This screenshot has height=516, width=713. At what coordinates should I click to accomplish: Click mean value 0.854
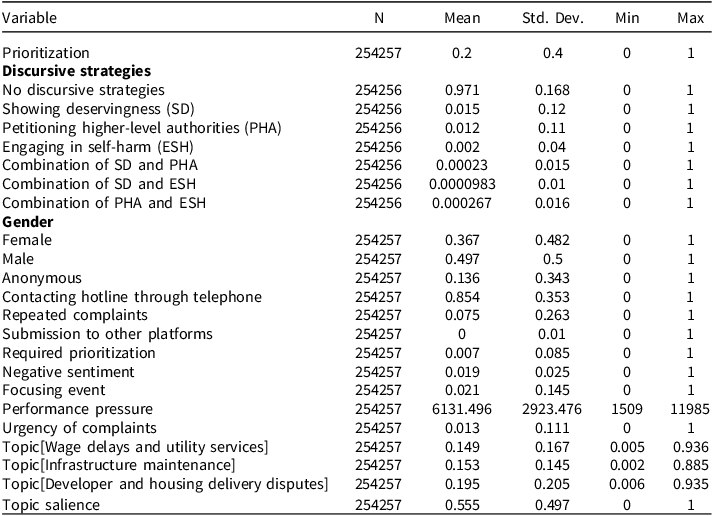point(462,297)
